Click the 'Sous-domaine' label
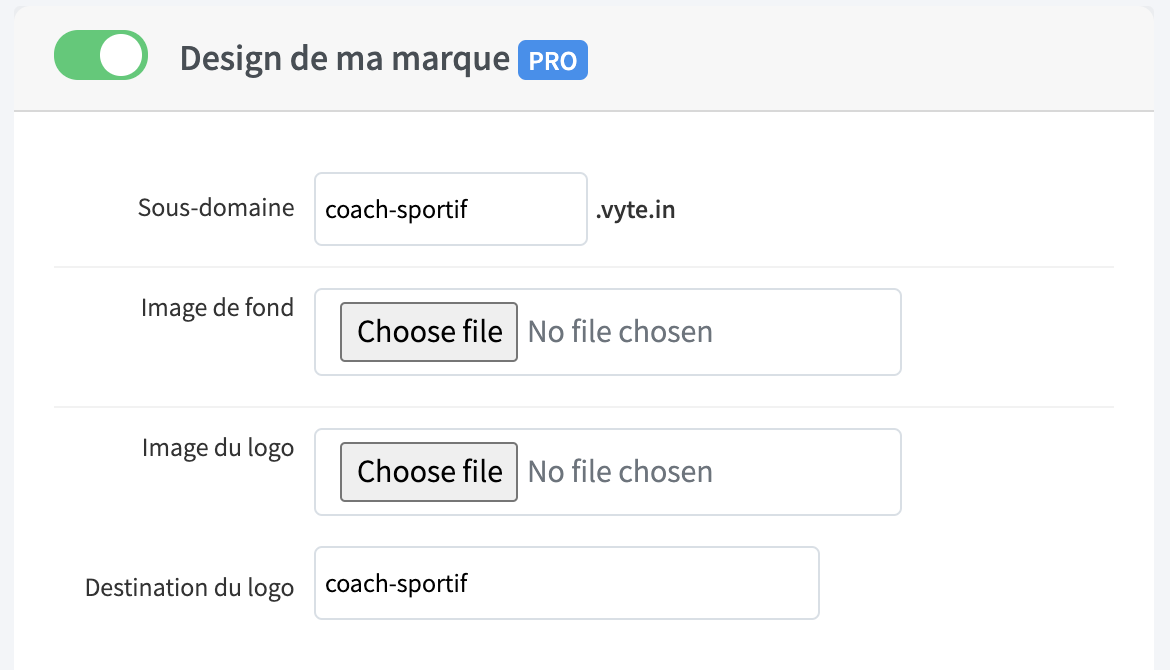The image size is (1170, 670). 216,207
